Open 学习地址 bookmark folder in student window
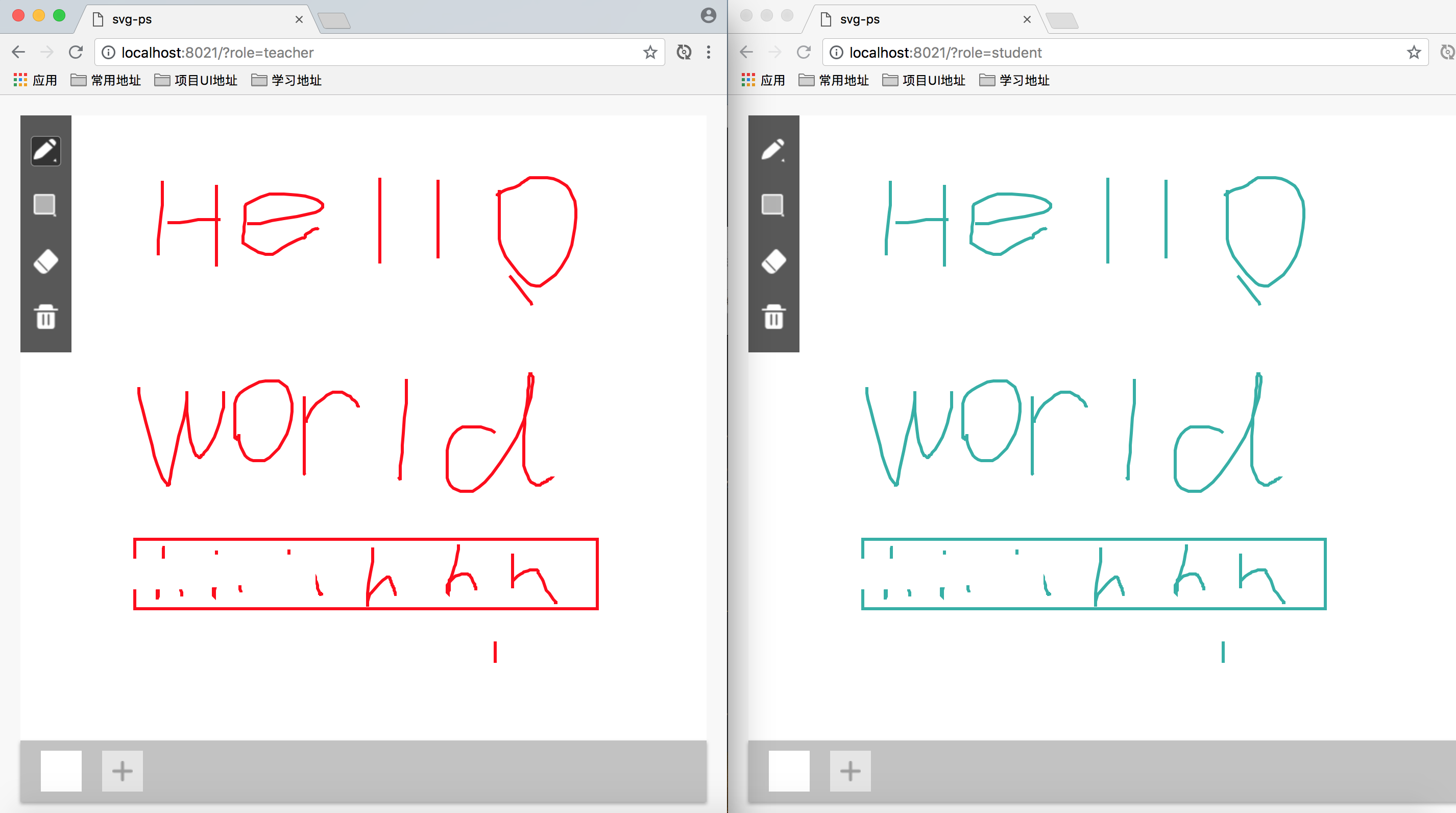The height and width of the screenshot is (813, 1456). coord(1014,80)
